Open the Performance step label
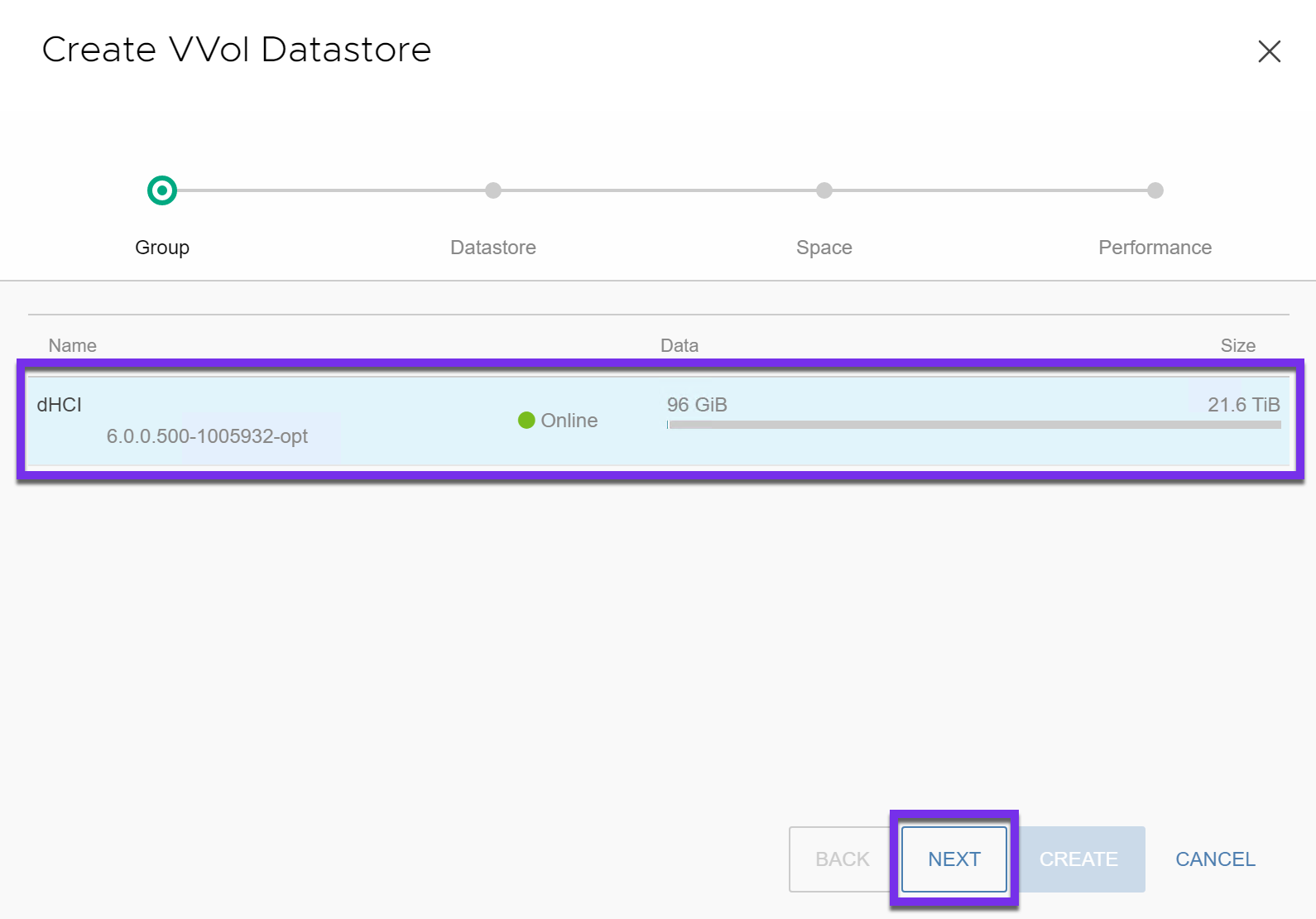This screenshot has height=919, width=1316. click(1155, 248)
